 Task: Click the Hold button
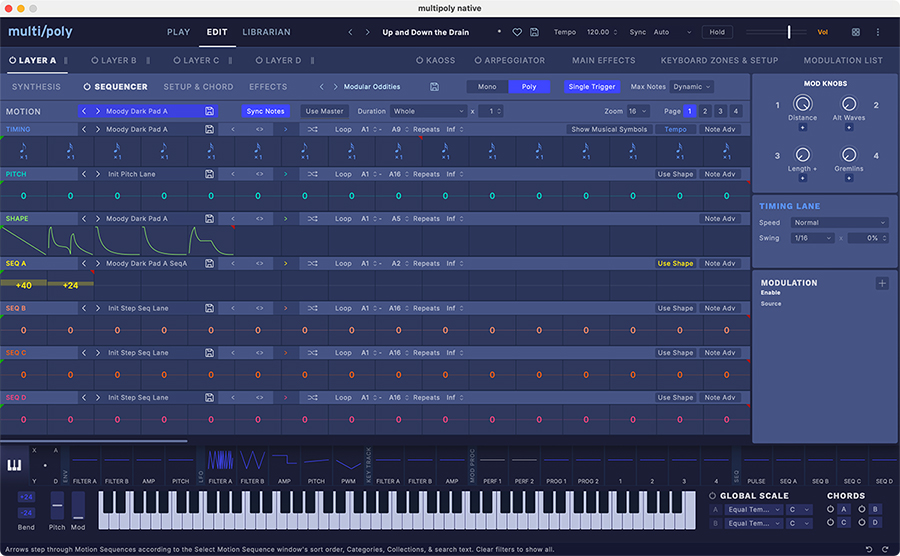pyautogui.click(x=717, y=32)
